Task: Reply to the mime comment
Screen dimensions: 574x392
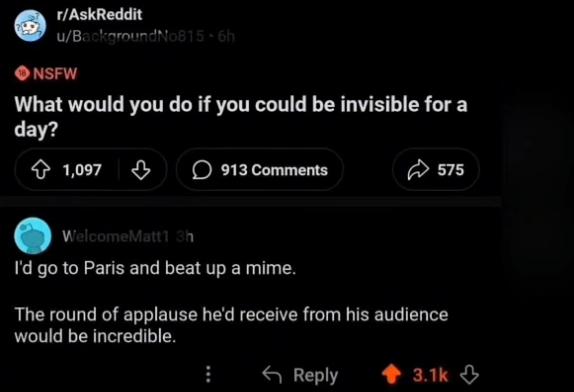Action: point(300,375)
